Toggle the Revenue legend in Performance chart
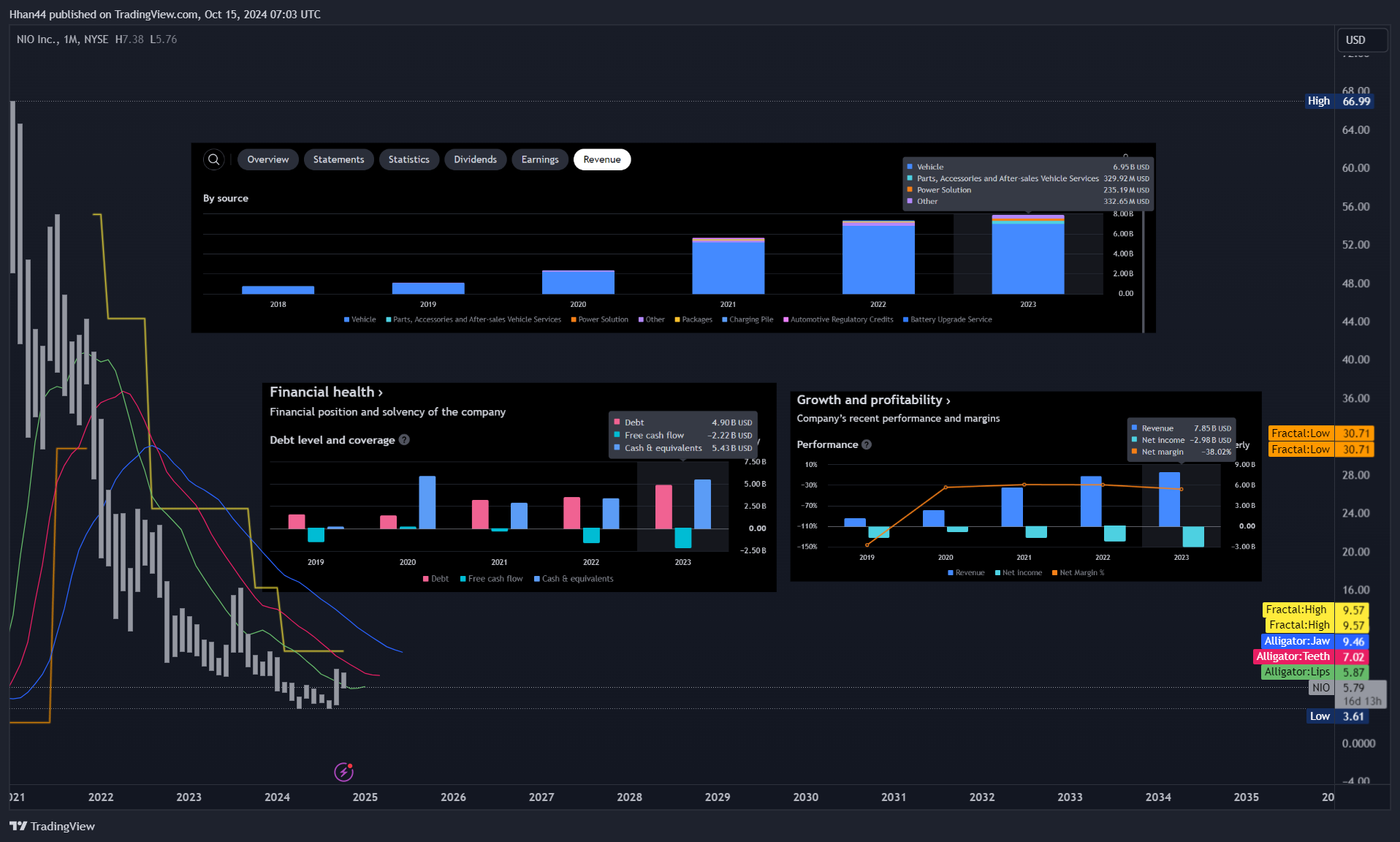This screenshot has height=842, width=1400. [x=966, y=573]
